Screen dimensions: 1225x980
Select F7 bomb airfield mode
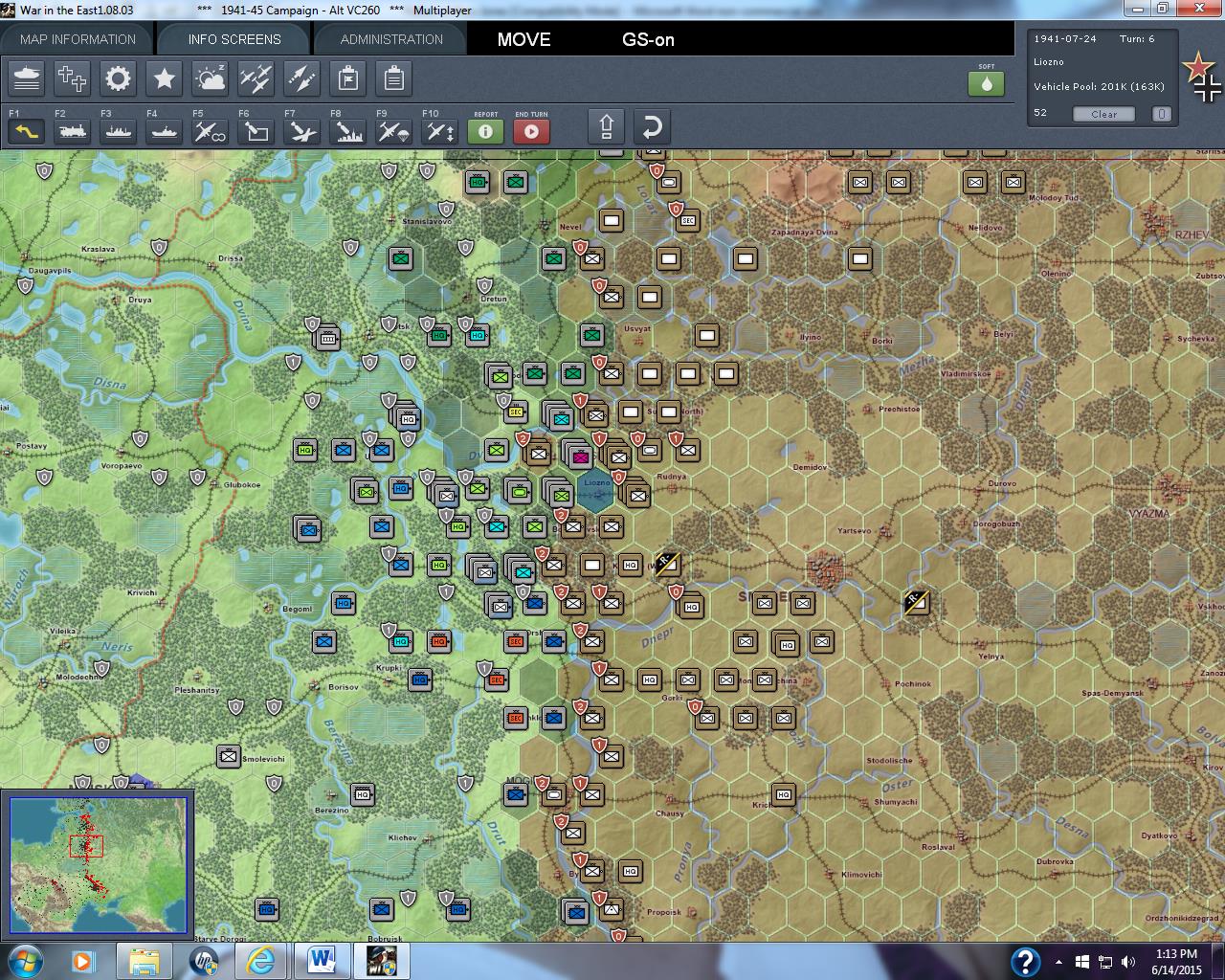[x=302, y=131]
